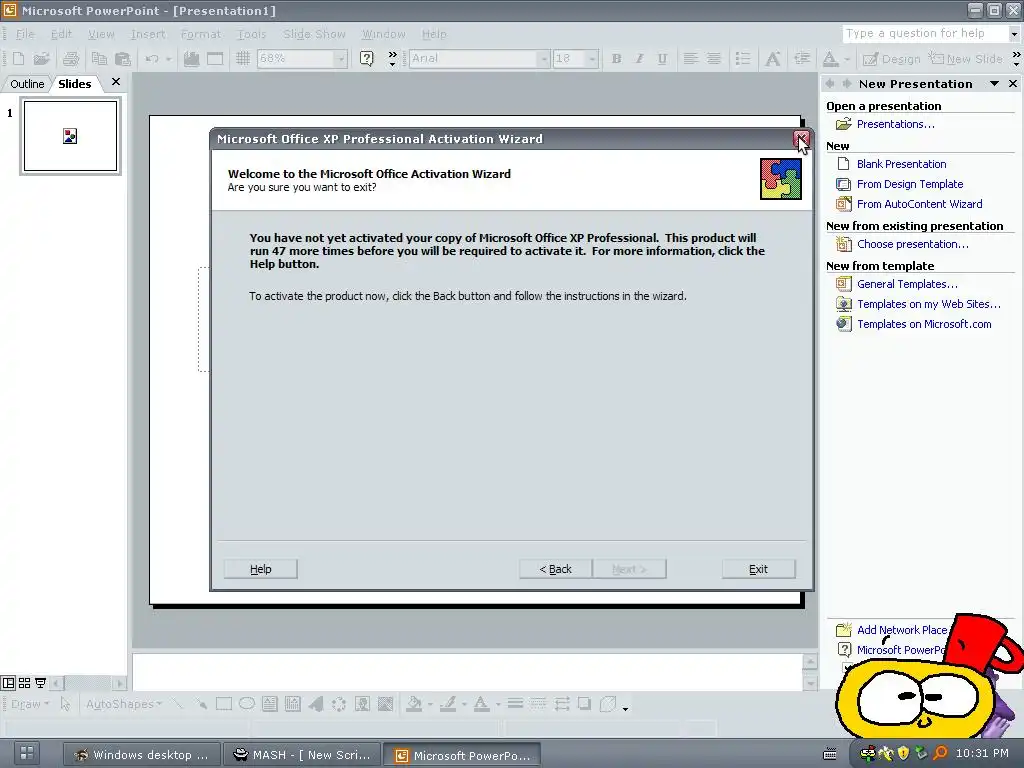Click the Dash Style icon on Drawing toolbar
Viewport: 1024px width, 768px height.
pos(538,704)
